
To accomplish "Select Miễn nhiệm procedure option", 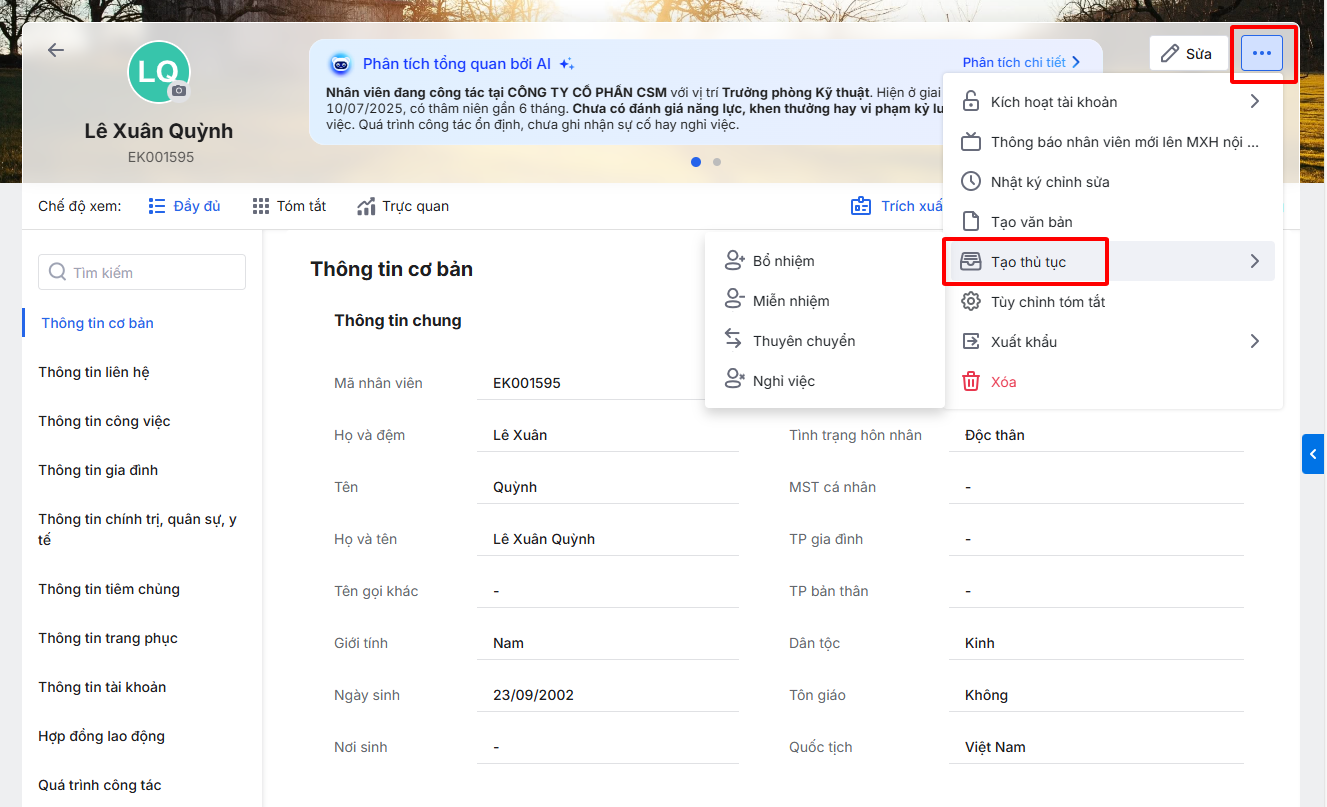I will (x=790, y=301).
